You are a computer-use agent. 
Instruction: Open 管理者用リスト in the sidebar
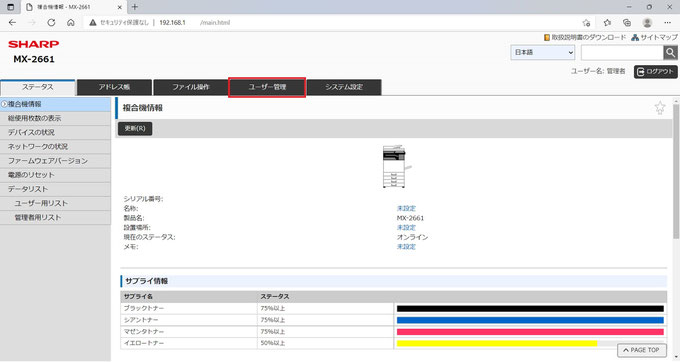click(x=55, y=218)
